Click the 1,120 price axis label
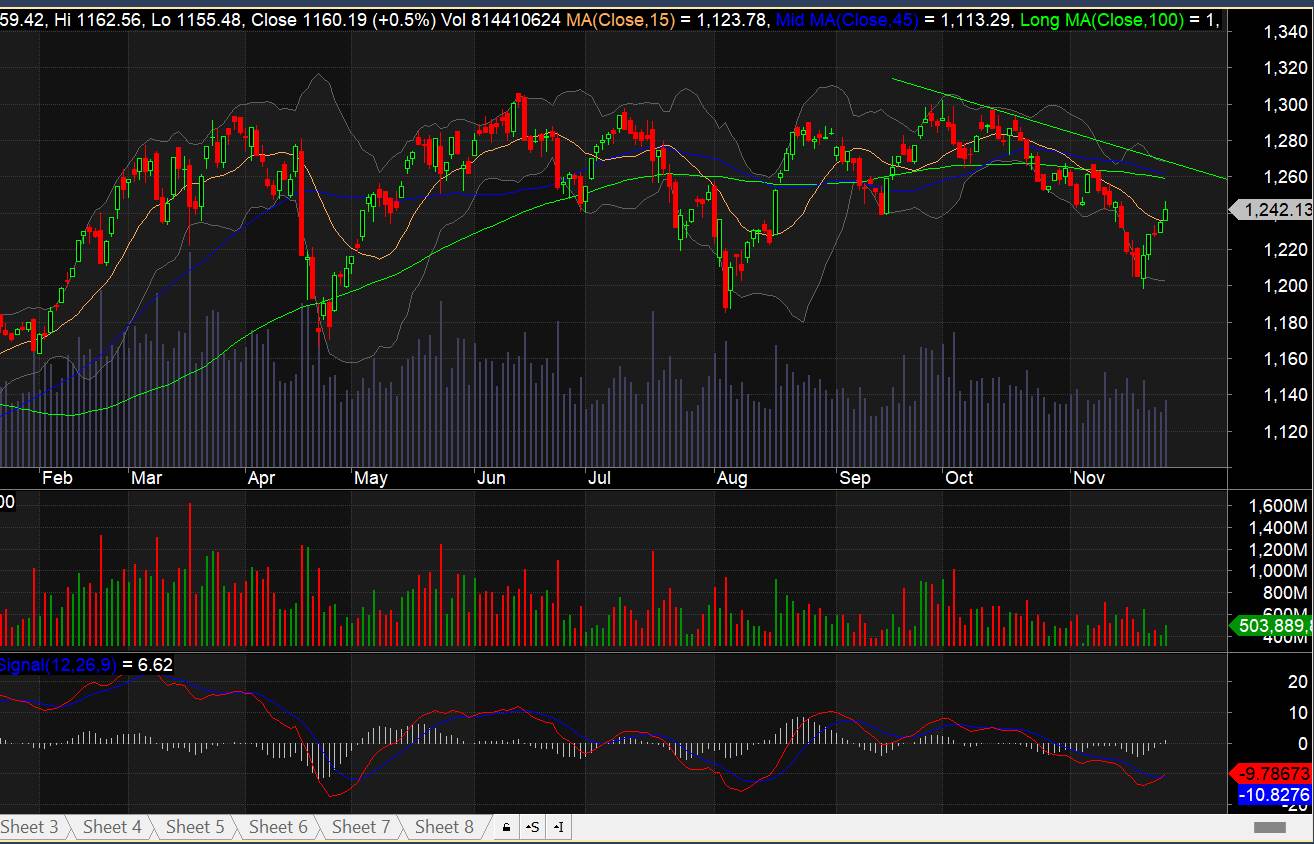The height and width of the screenshot is (844, 1314). (x=1285, y=431)
